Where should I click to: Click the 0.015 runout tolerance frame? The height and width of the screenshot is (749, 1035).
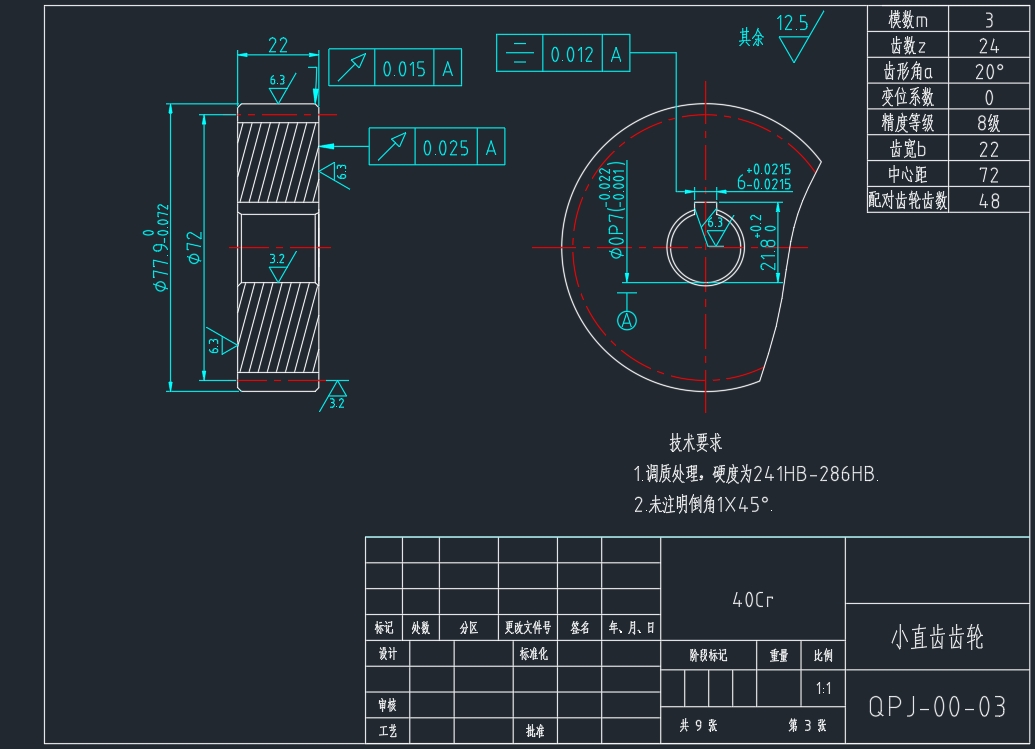pos(395,67)
